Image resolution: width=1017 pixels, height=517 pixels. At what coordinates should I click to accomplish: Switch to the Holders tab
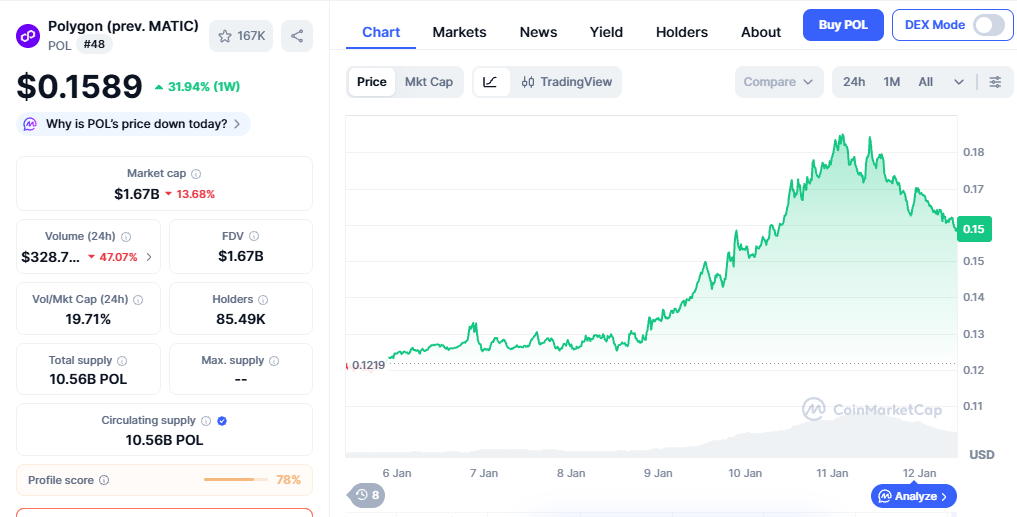682,32
